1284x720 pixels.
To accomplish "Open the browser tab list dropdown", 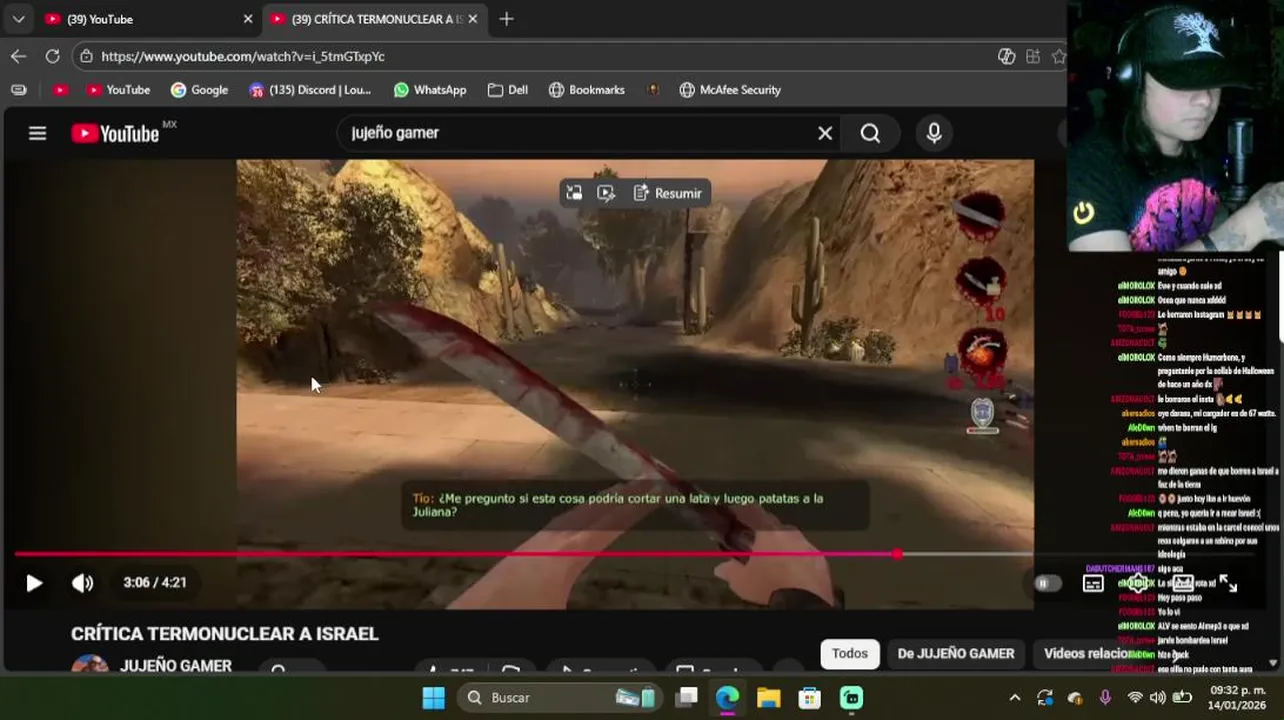I will coord(18,19).
